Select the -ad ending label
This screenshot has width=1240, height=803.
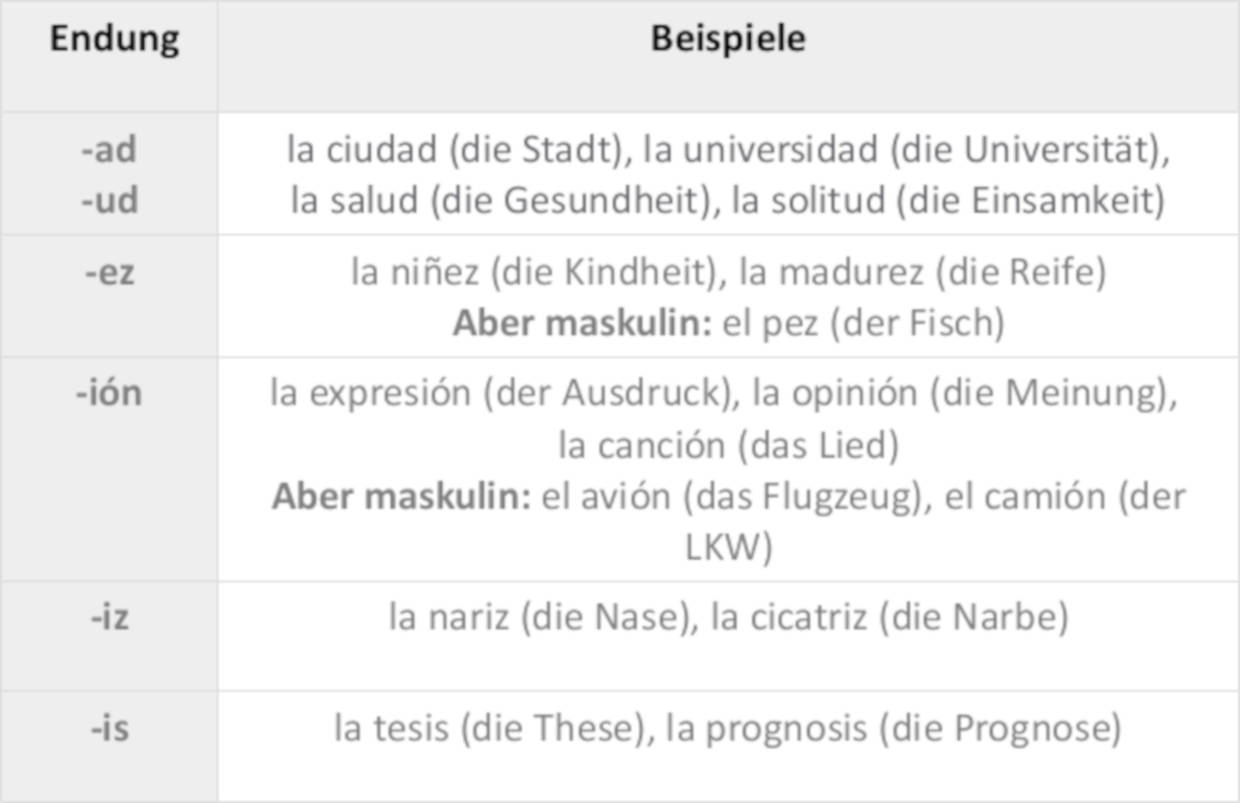109,150
